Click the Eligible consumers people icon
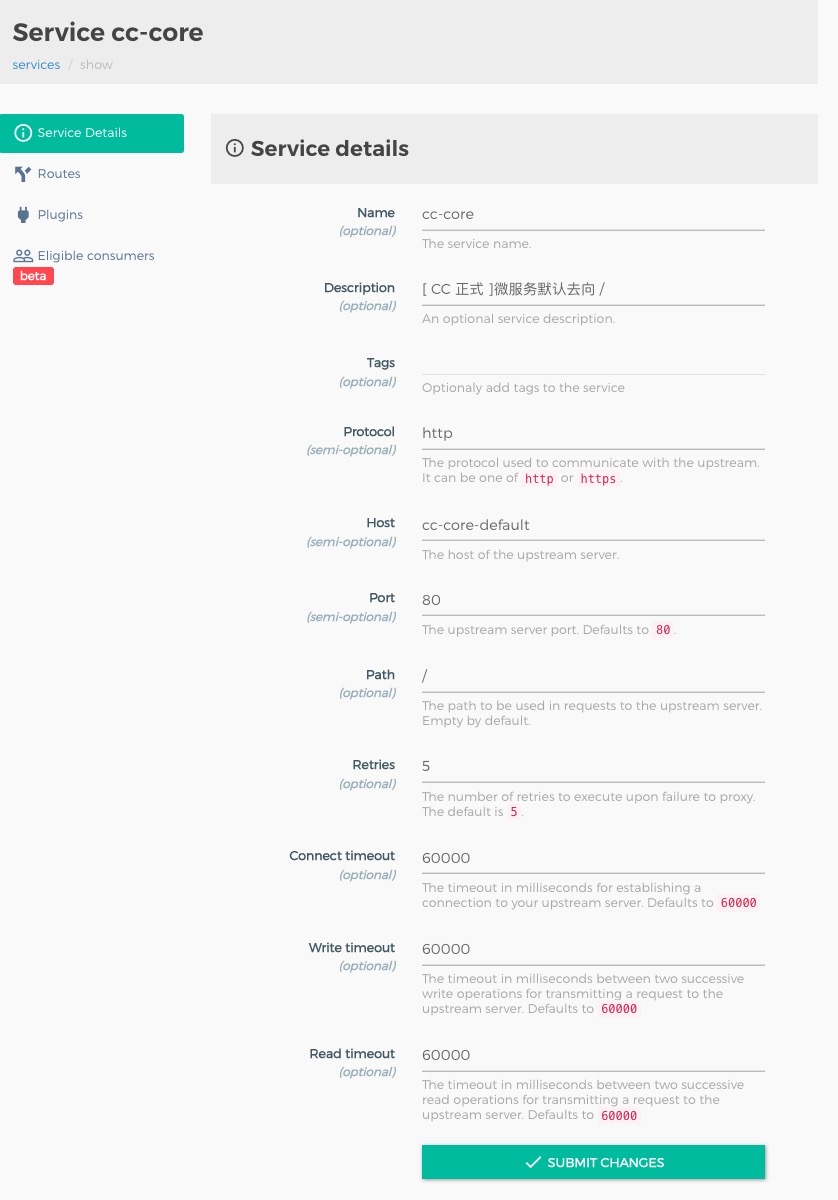The height and width of the screenshot is (1200, 838). point(23,256)
